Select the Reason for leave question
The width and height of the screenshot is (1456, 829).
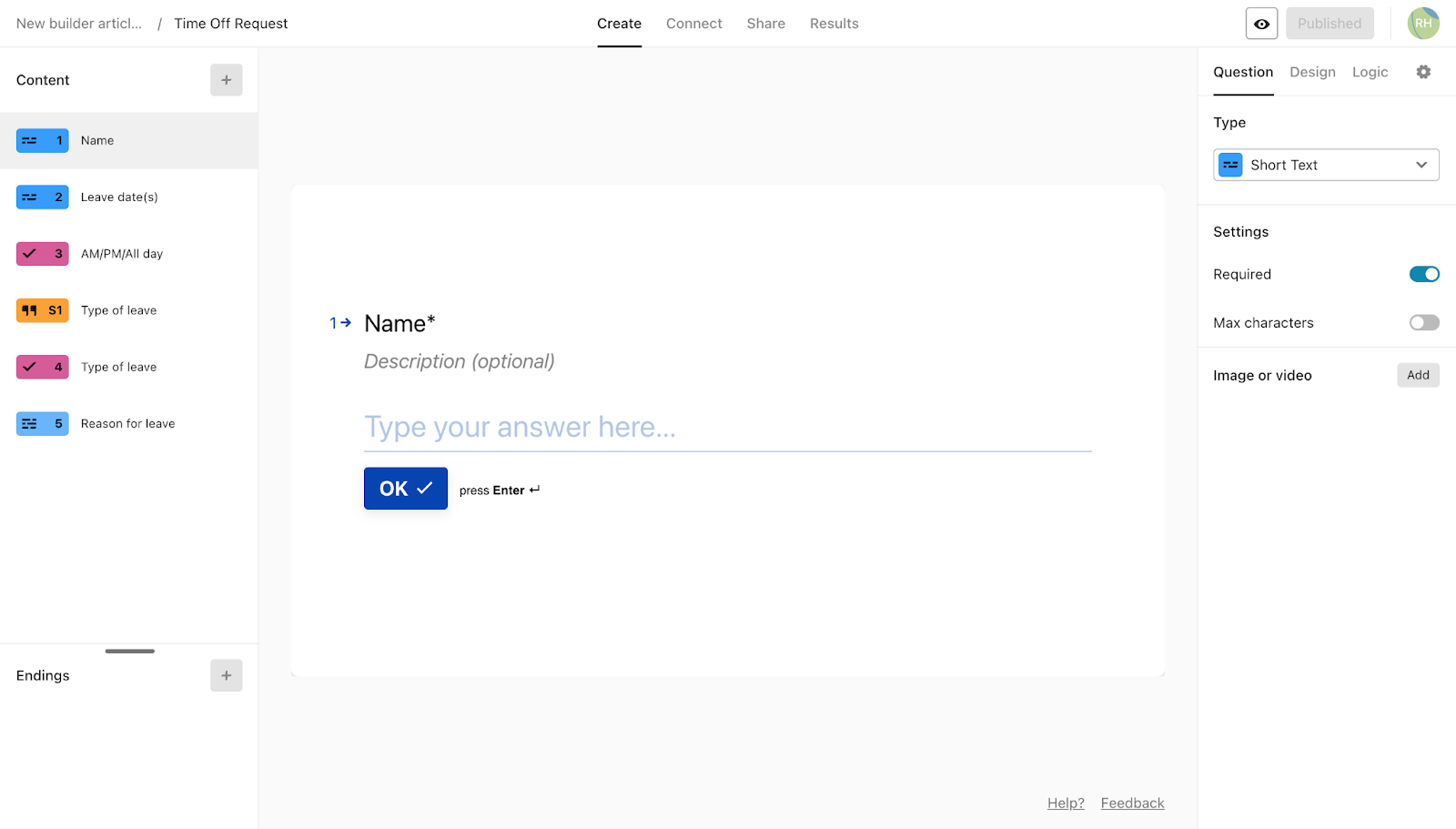[x=128, y=423]
